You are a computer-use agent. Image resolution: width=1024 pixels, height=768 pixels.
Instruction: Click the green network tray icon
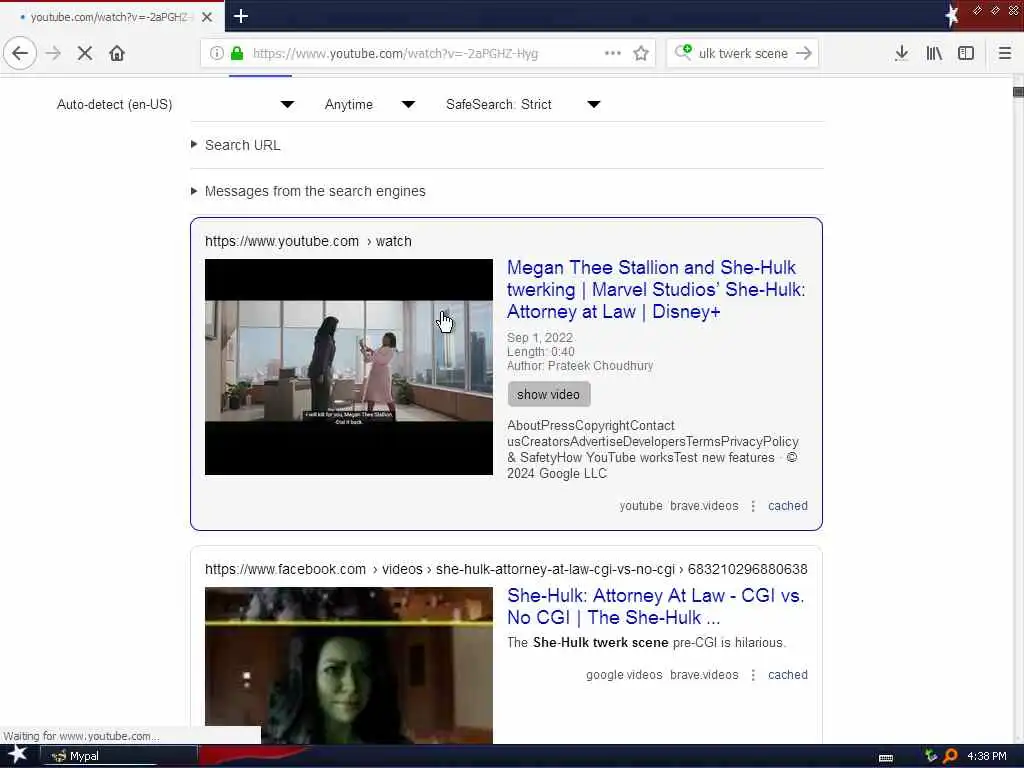pyautogui.click(x=931, y=756)
